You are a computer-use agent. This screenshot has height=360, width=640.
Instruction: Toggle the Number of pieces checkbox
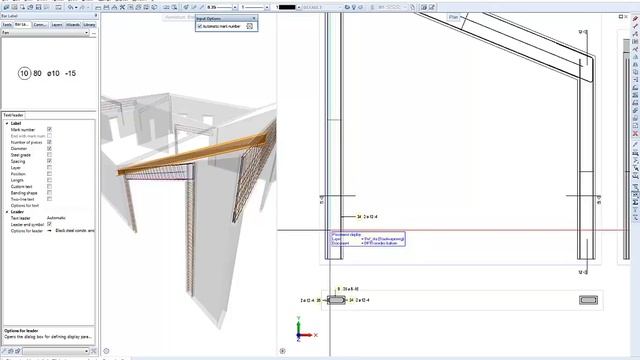coord(49,142)
